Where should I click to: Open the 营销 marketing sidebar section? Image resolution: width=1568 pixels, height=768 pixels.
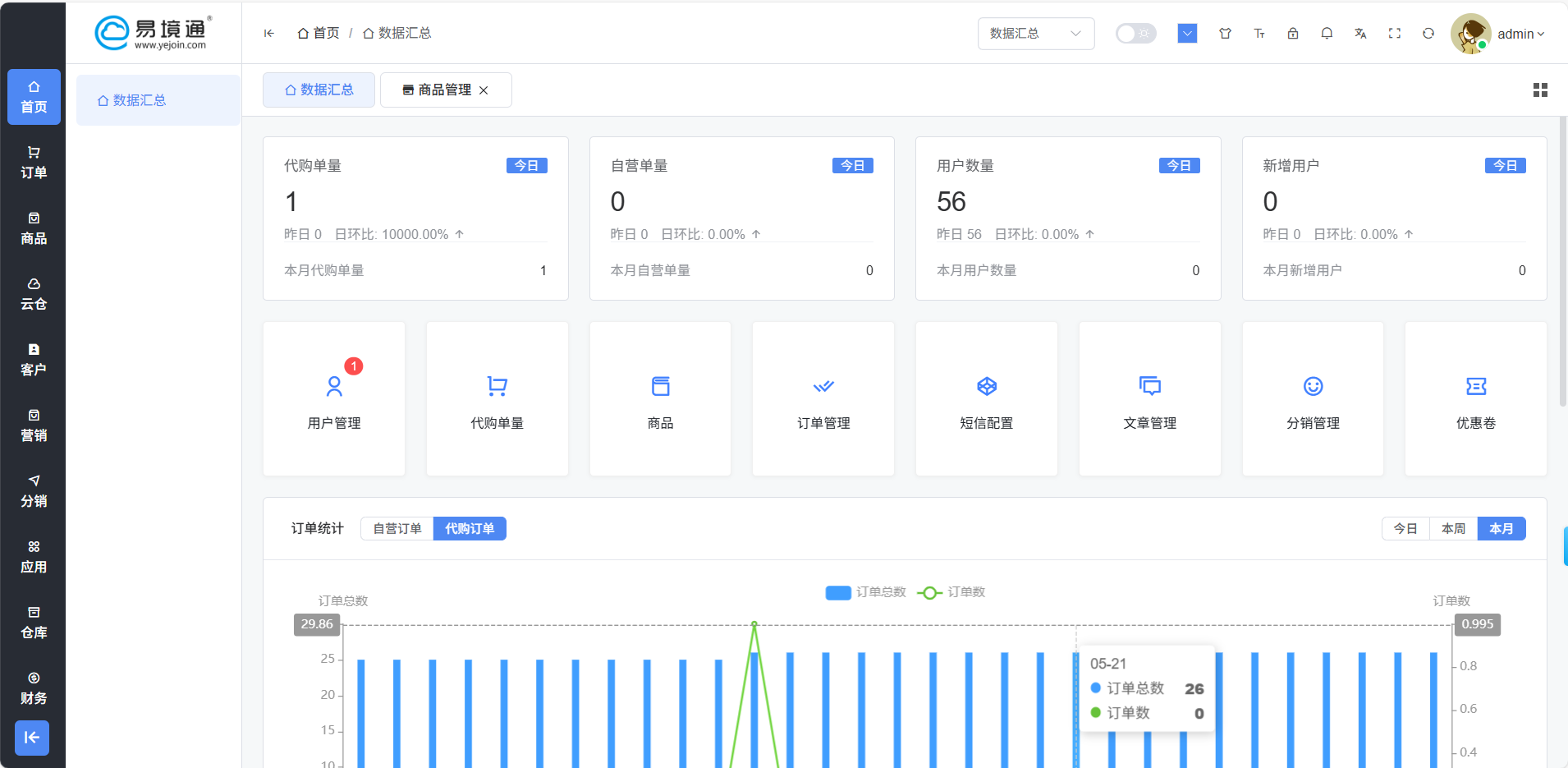(34, 425)
